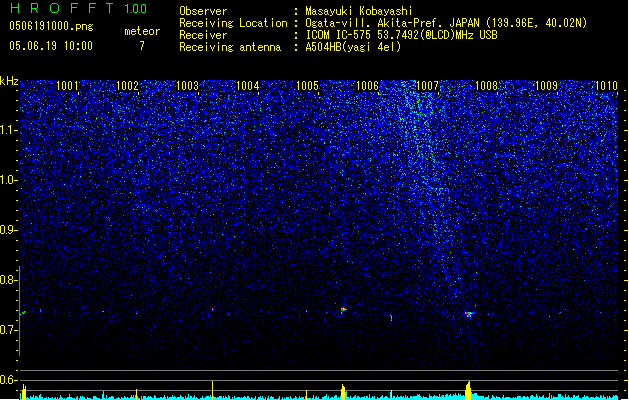Click the kHz axis unit label

coord(9,81)
